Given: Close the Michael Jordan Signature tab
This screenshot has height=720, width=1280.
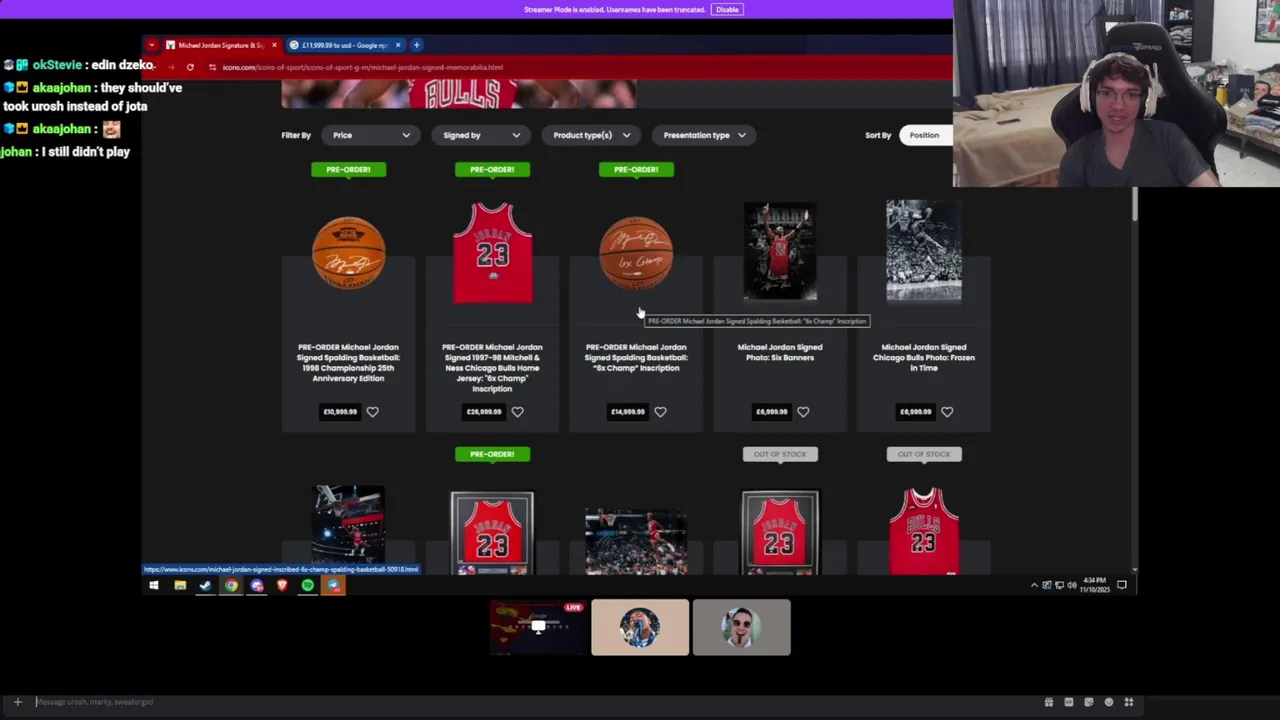Looking at the screenshot, I should (274, 45).
